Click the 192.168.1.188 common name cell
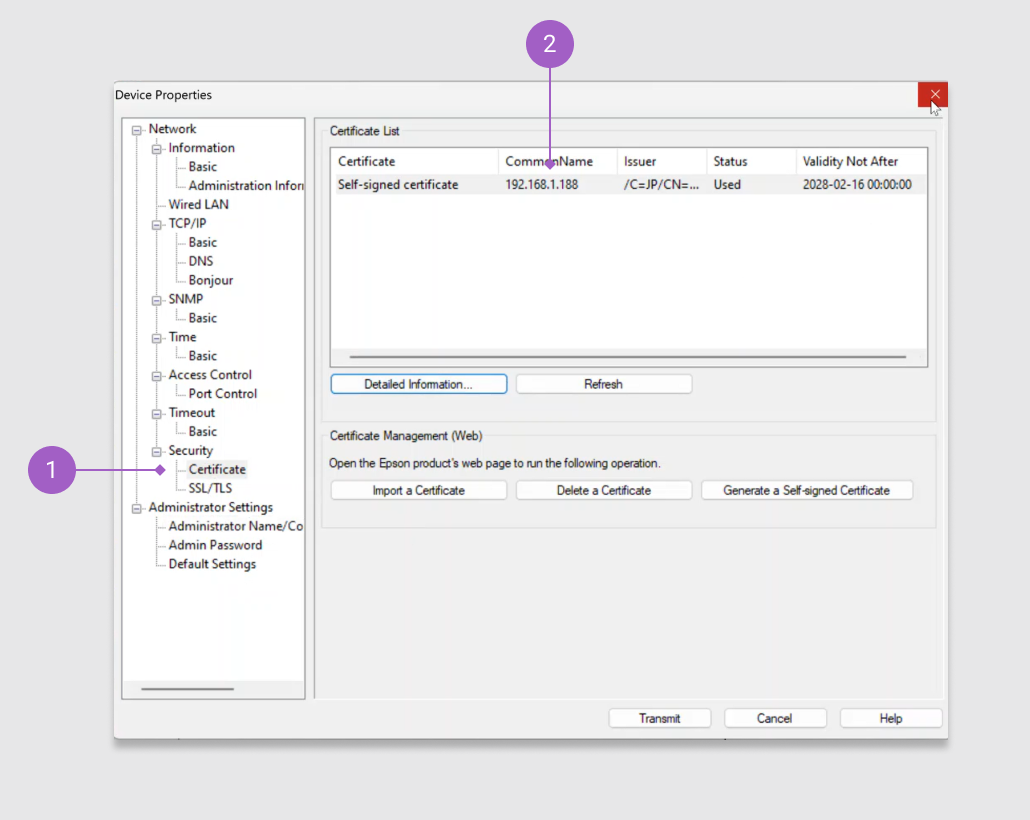The width and height of the screenshot is (1030, 820). pos(541,185)
